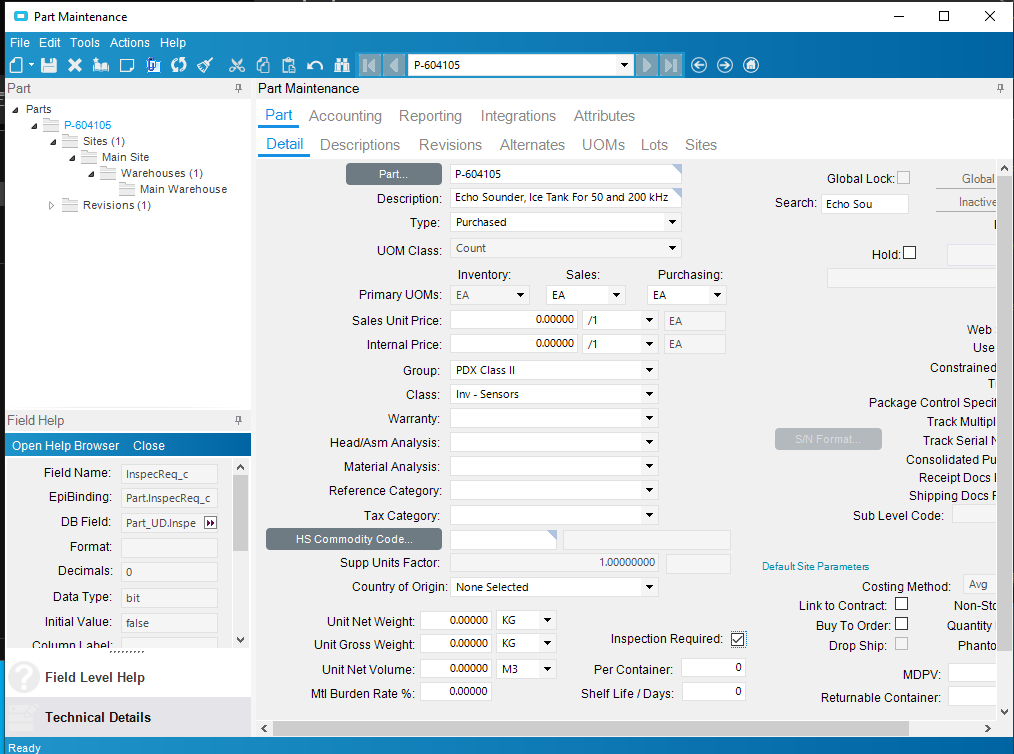Click the Clear broom toolbar icon
The width and height of the screenshot is (1014, 754).
point(205,65)
